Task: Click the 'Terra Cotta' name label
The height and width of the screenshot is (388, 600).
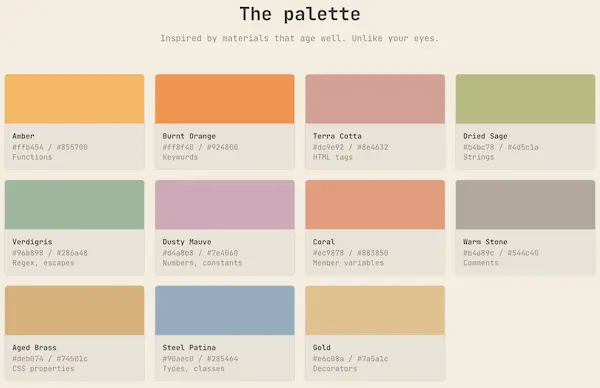Action: pyautogui.click(x=337, y=136)
